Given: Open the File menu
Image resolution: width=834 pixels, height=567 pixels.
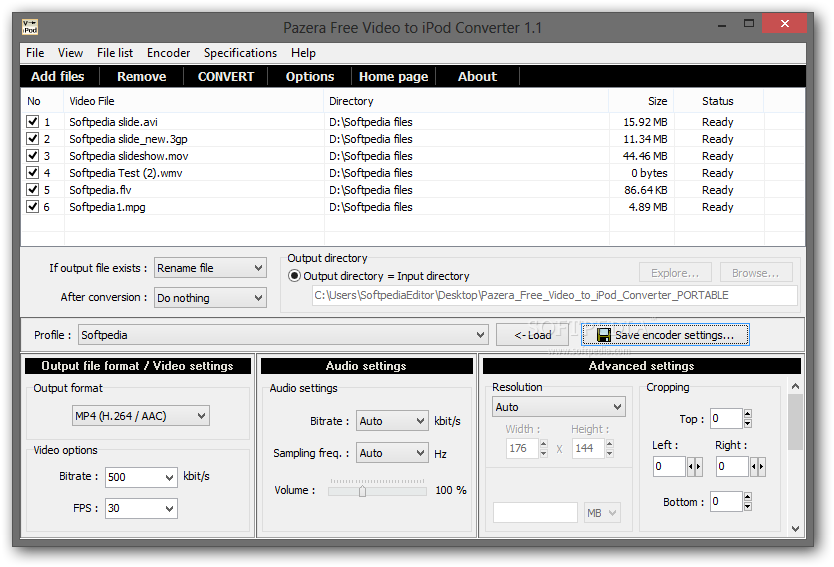Looking at the screenshot, I should (35, 53).
